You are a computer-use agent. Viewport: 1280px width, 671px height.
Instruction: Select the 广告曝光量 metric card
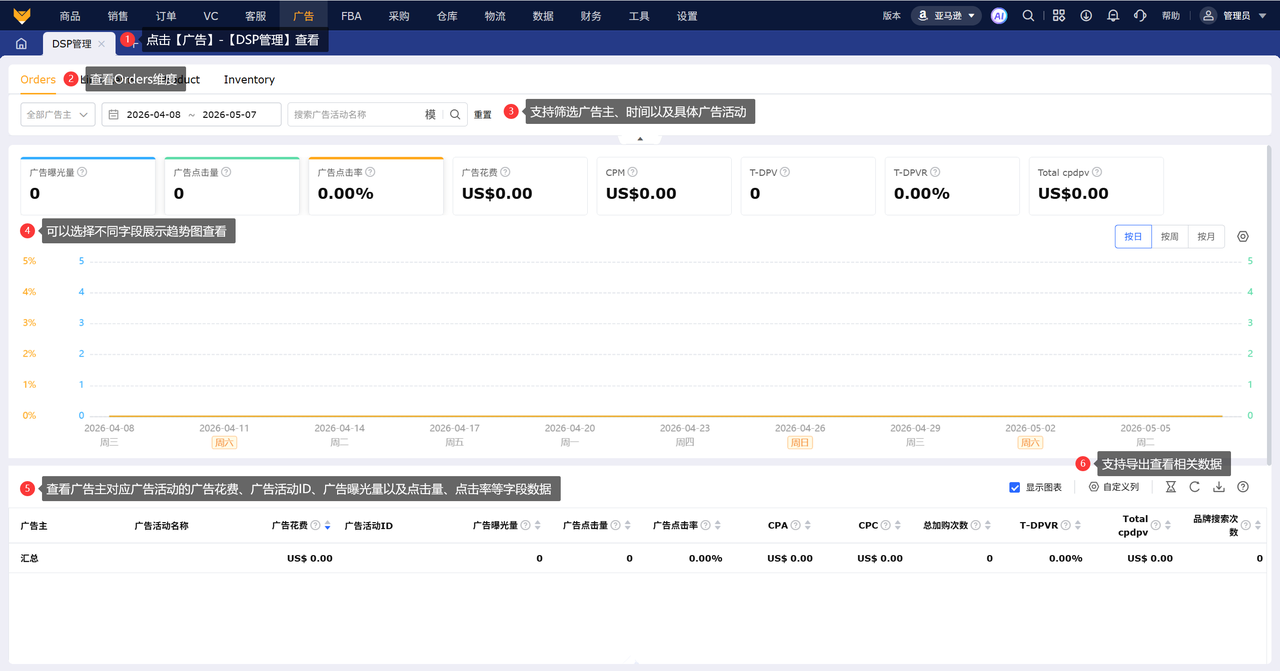(x=88, y=186)
